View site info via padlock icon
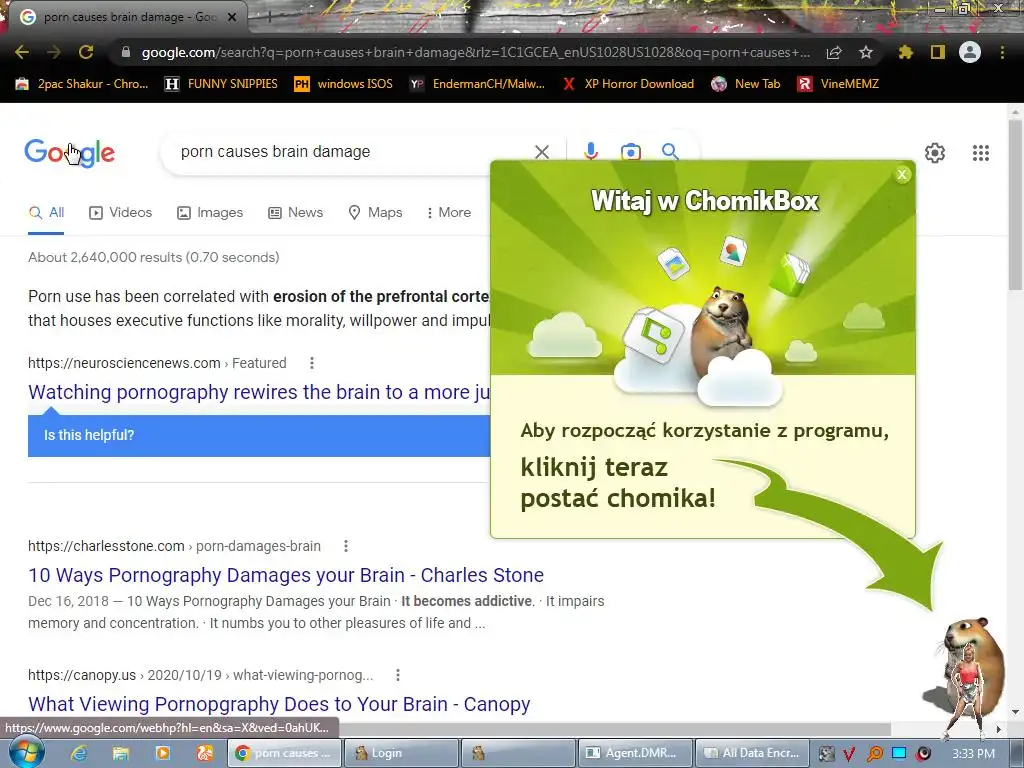Screen dimensions: 1024x768 [126, 52]
